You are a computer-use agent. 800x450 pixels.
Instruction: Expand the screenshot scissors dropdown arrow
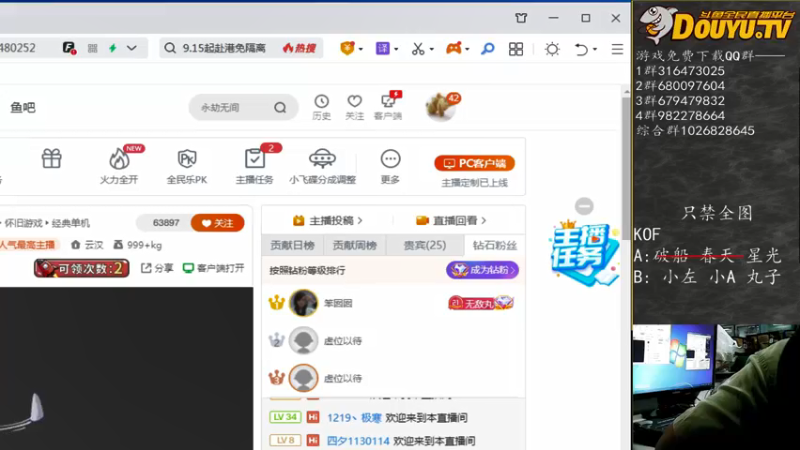(x=431, y=49)
